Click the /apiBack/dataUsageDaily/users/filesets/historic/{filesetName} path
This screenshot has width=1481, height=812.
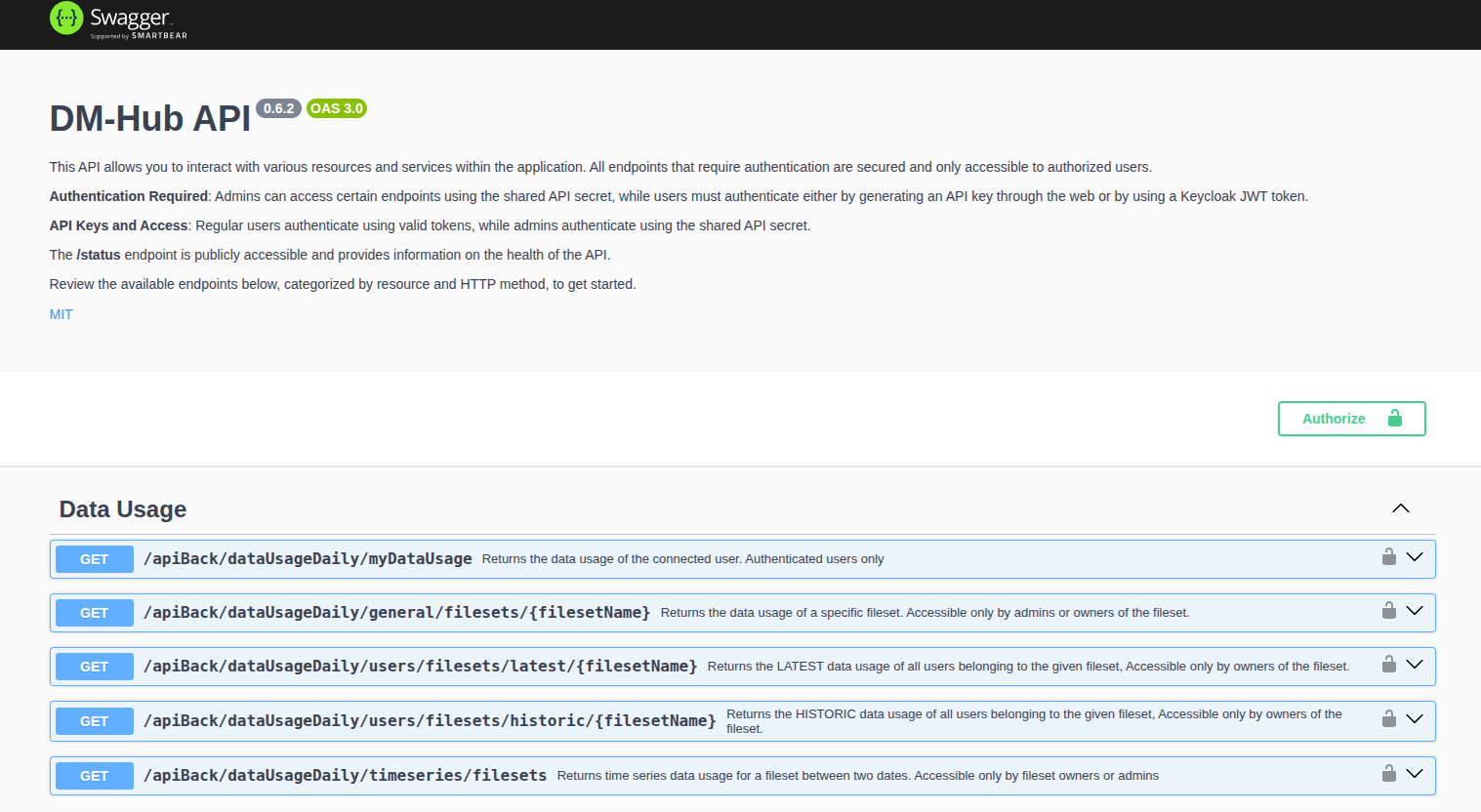click(430, 720)
